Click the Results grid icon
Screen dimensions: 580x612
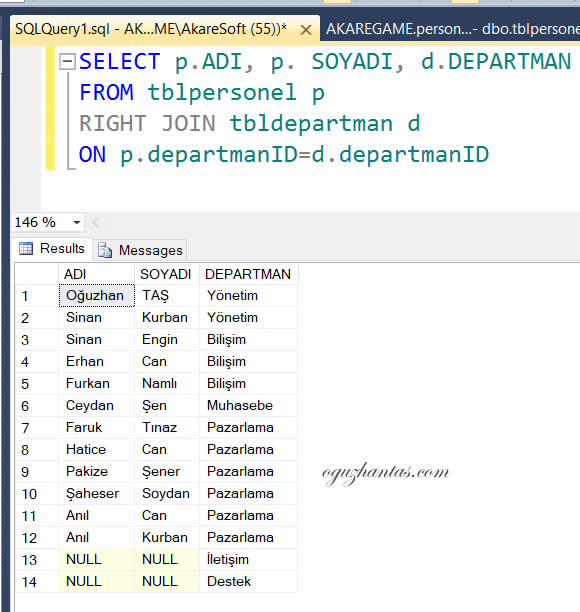coord(26,248)
